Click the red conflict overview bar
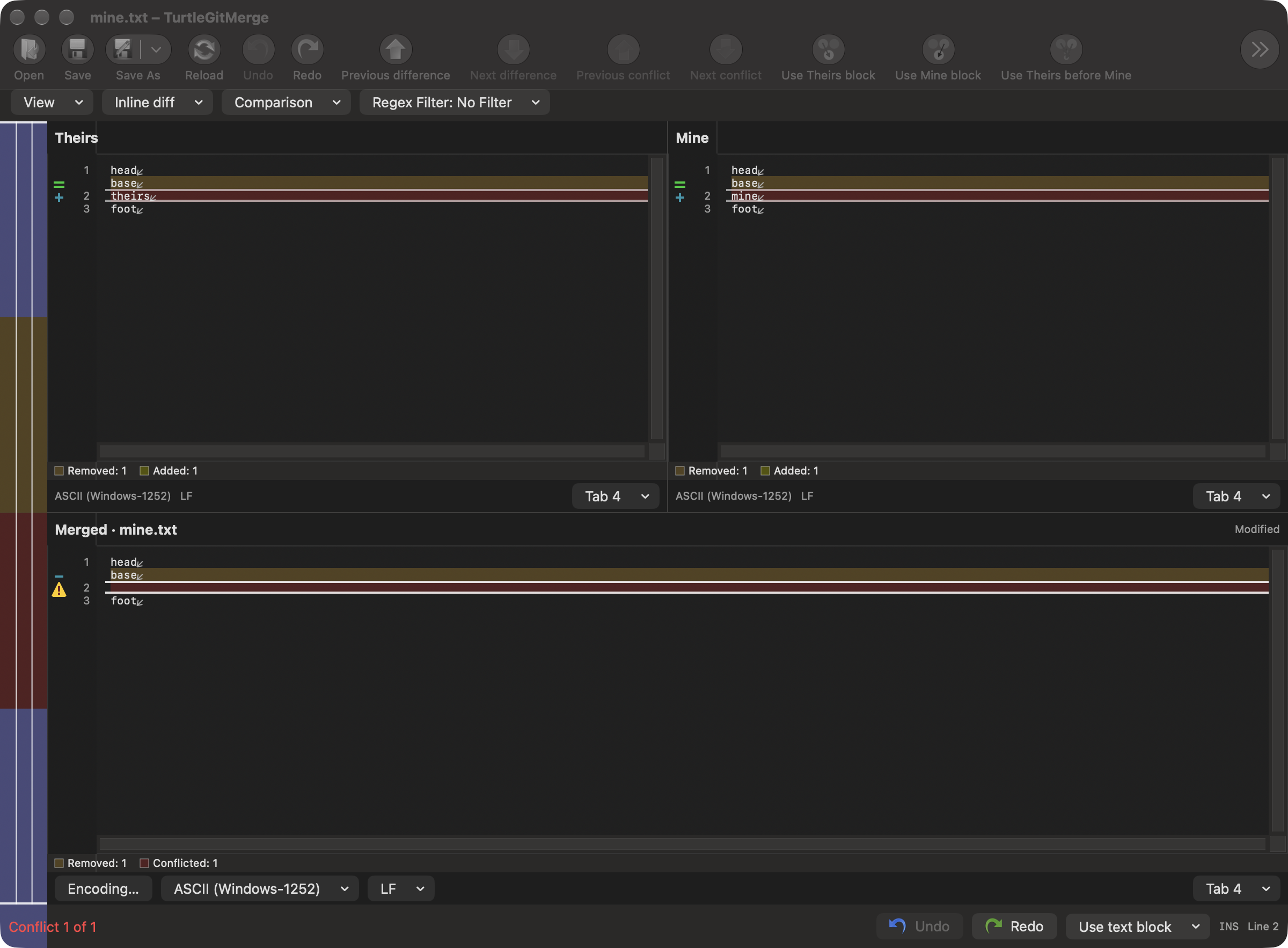The width and height of the screenshot is (1288, 948). click(x=24, y=610)
